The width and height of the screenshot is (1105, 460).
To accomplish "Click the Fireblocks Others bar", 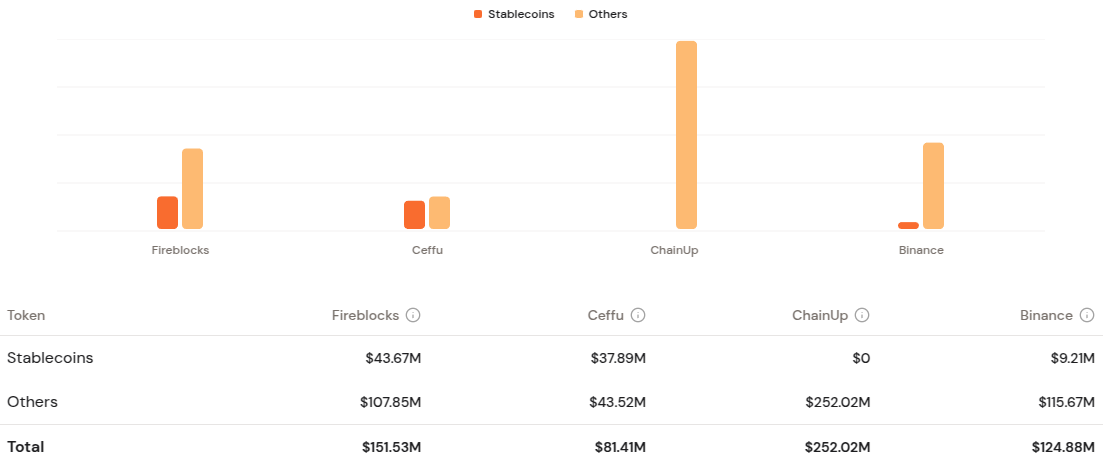I will coord(192,189).
